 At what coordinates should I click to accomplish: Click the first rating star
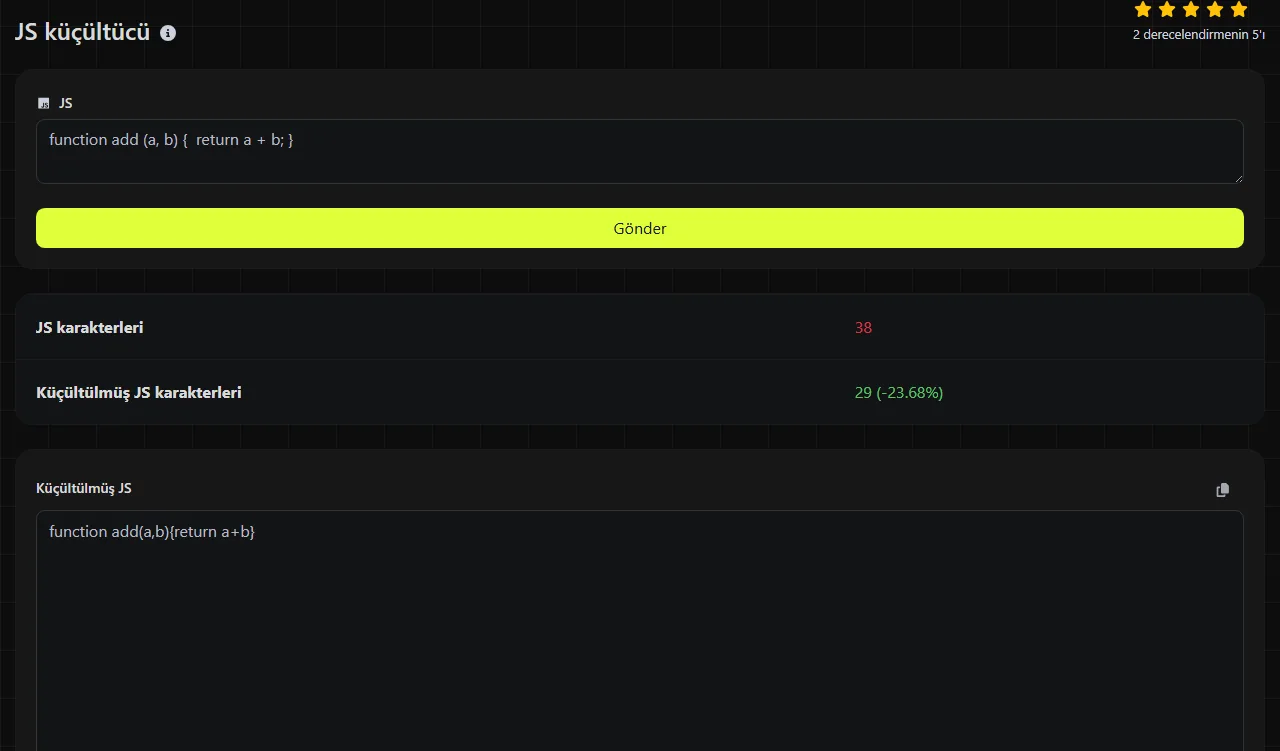(x=1143, y=10)
